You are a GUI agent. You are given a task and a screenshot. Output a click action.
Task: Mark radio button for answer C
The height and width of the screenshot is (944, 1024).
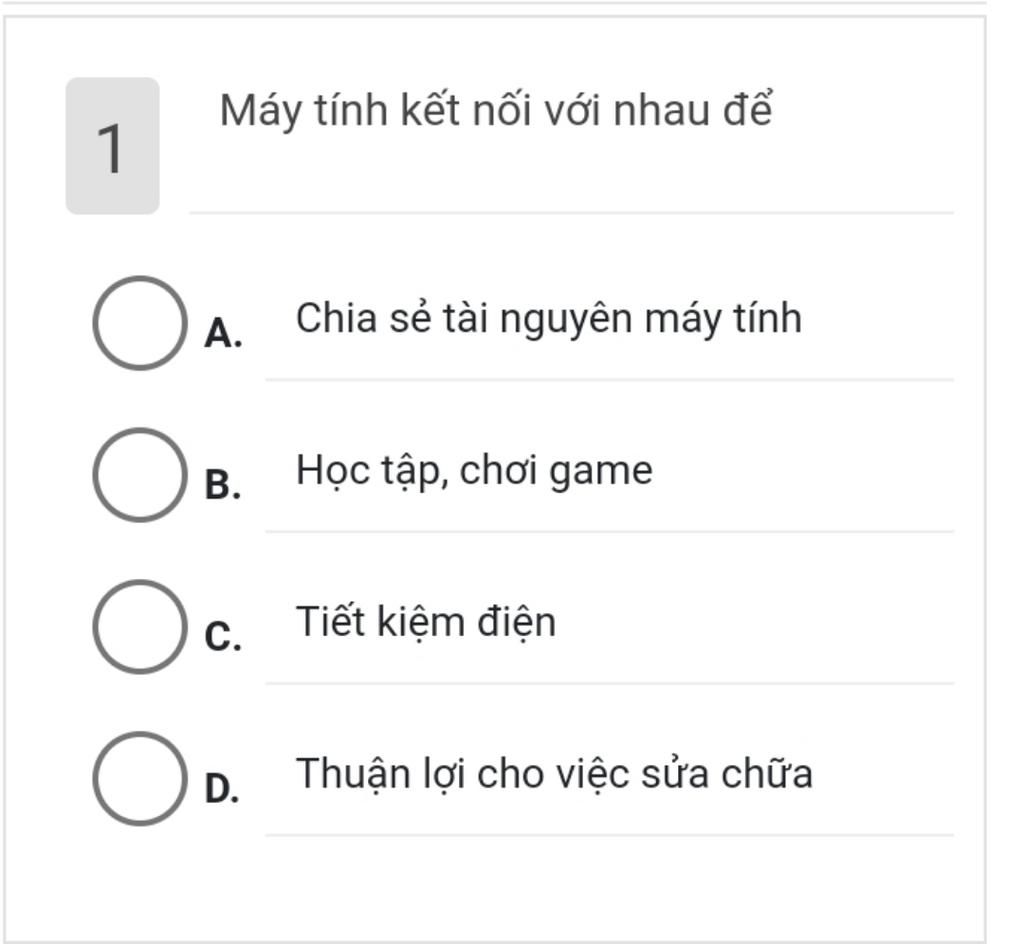(x=140, y=627)
